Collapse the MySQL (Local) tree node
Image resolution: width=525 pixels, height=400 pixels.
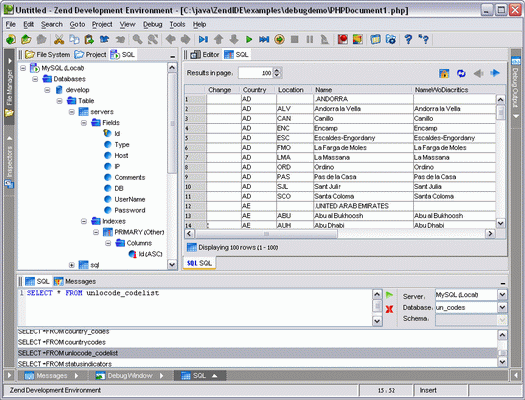23,68
